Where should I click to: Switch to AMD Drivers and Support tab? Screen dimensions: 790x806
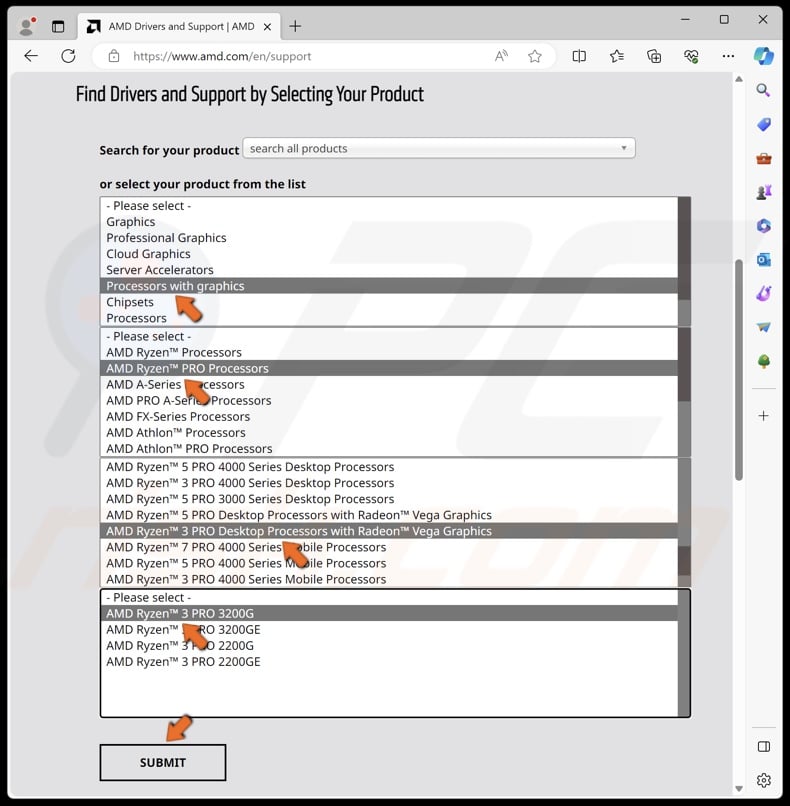(179, 26)
